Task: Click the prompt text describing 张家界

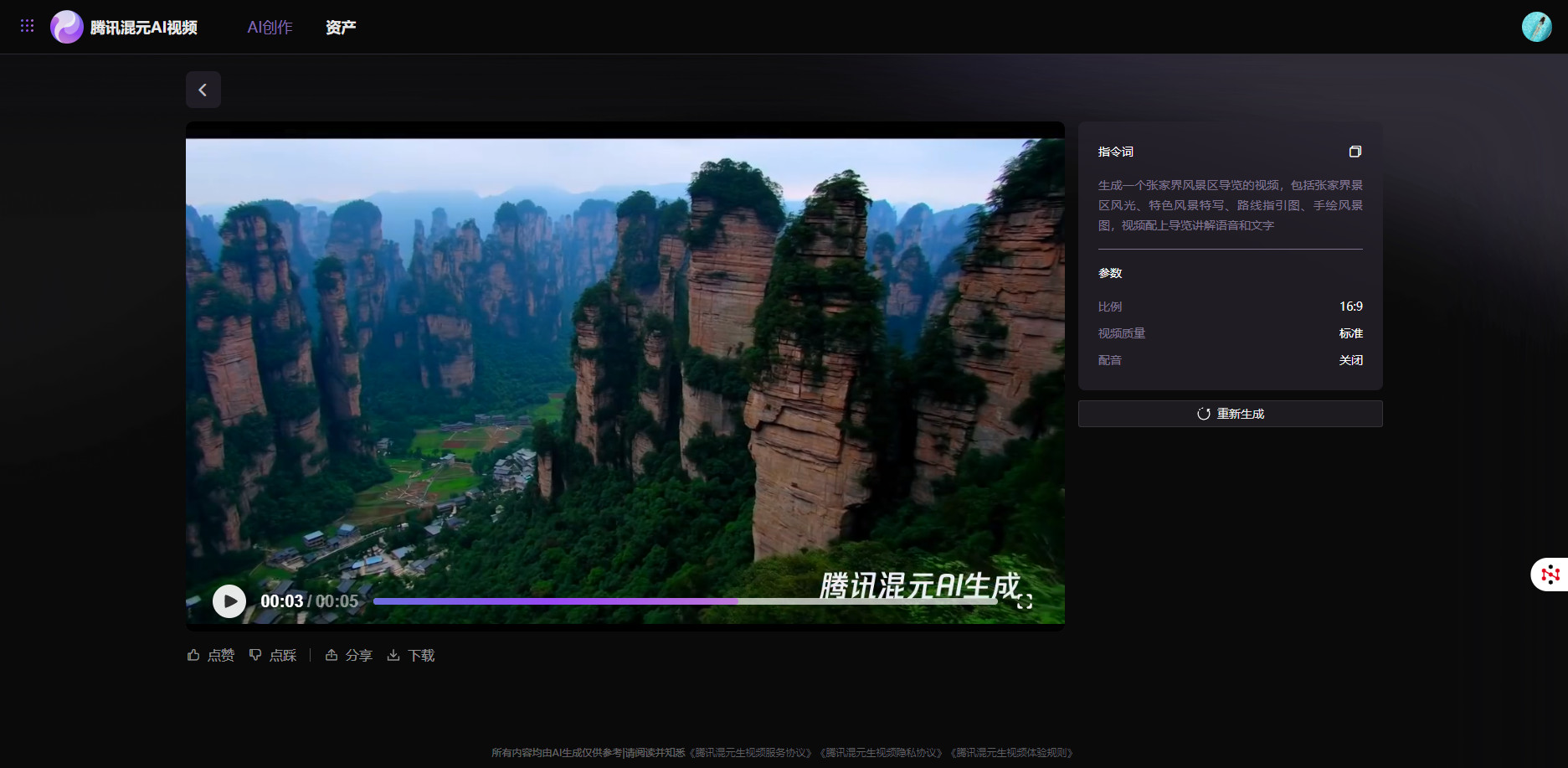Action: [1230, 205]
